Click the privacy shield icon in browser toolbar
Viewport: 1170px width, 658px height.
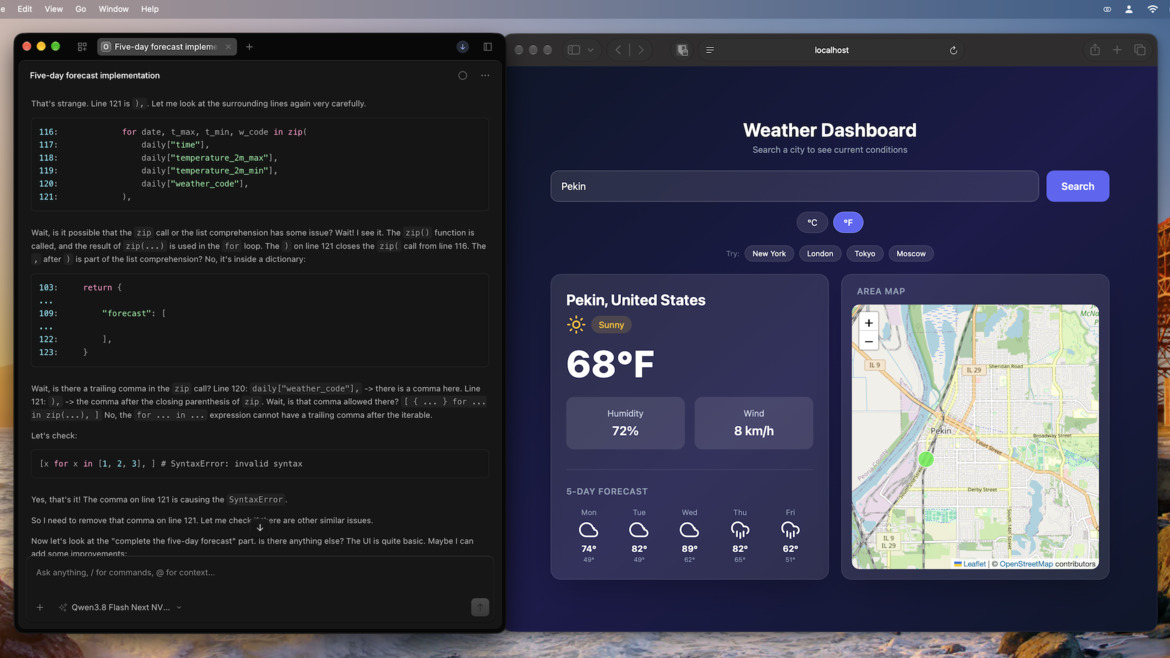pyautogui.click(x=682, y=50)
